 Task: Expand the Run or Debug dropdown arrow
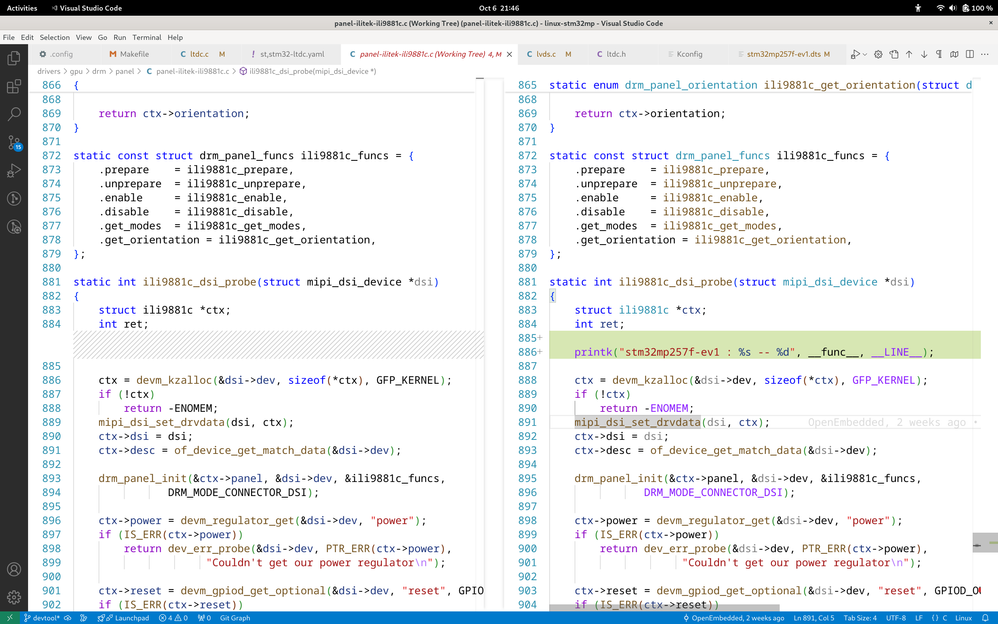(x=864, y=54)
